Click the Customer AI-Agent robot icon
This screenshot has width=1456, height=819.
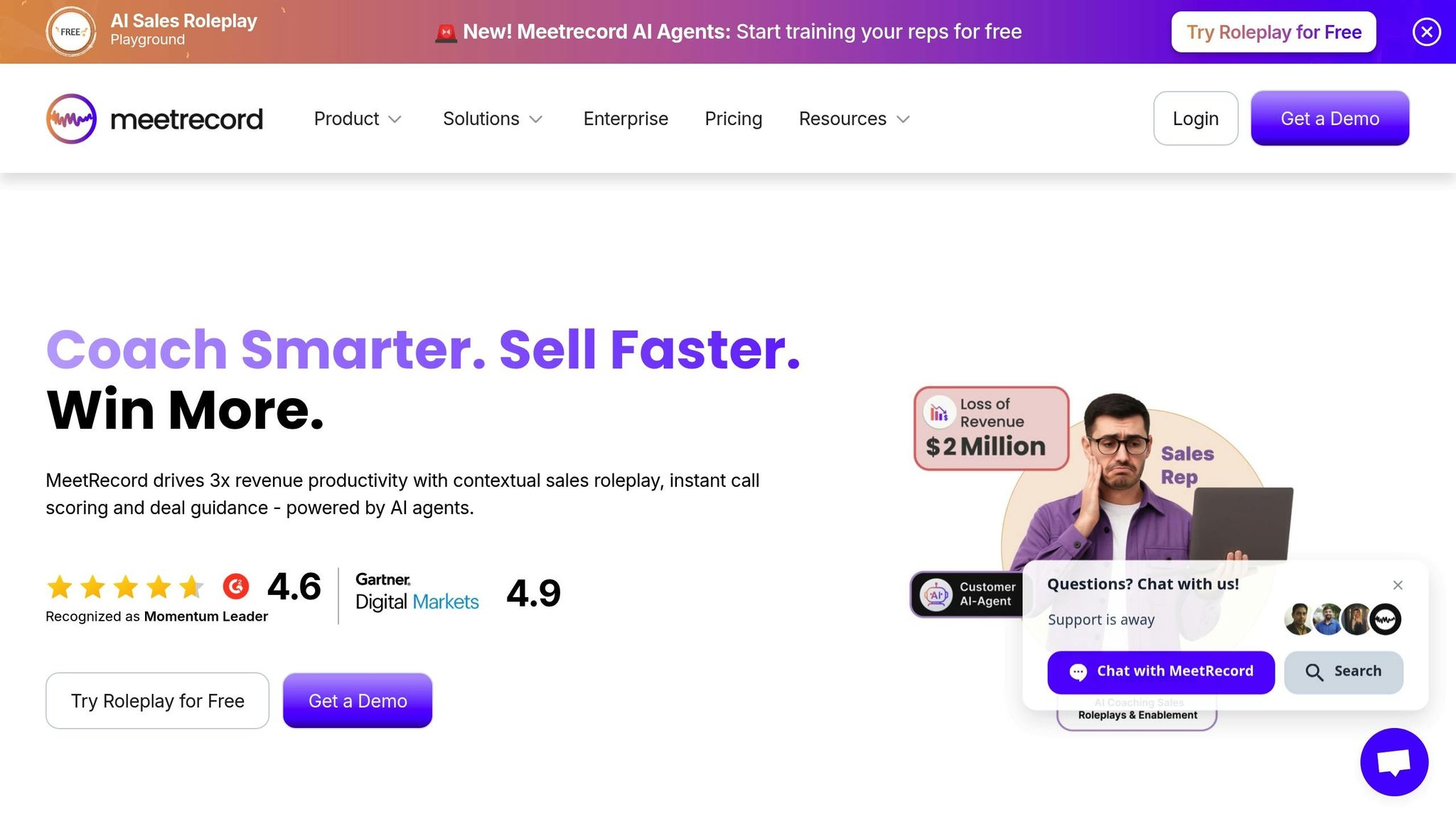[936, 594]
